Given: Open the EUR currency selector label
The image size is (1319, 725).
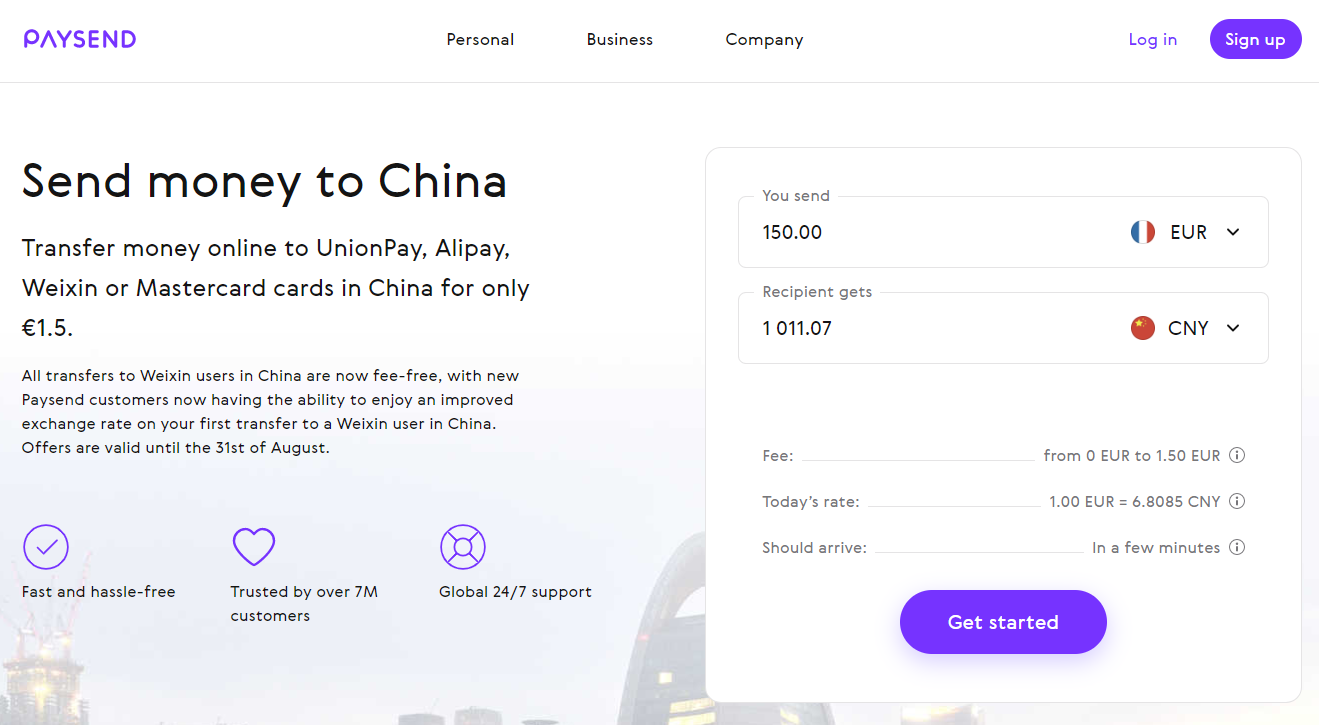Looking at the screenshot, I should click(1189, 232).
